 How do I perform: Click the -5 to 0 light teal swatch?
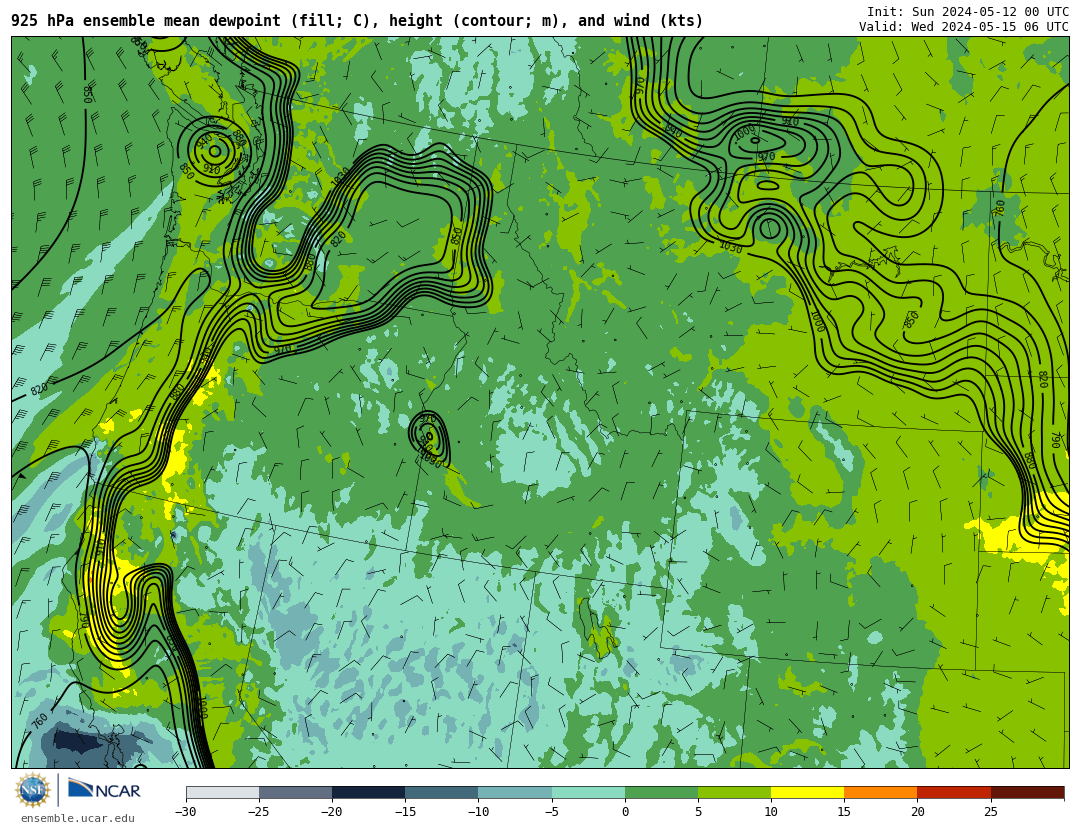click(588, 792)
